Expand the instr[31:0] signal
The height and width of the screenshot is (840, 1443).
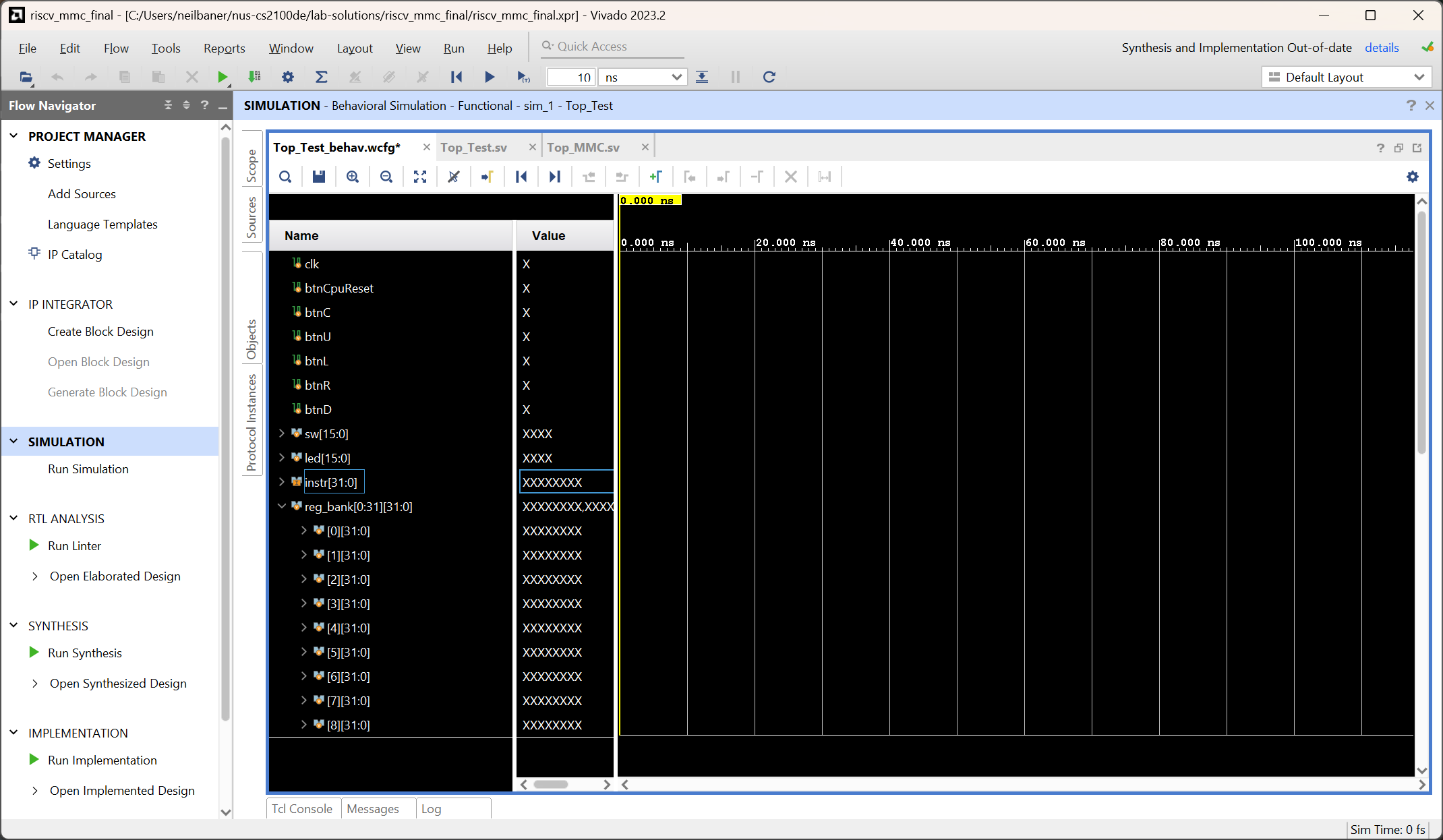[282, 482]
